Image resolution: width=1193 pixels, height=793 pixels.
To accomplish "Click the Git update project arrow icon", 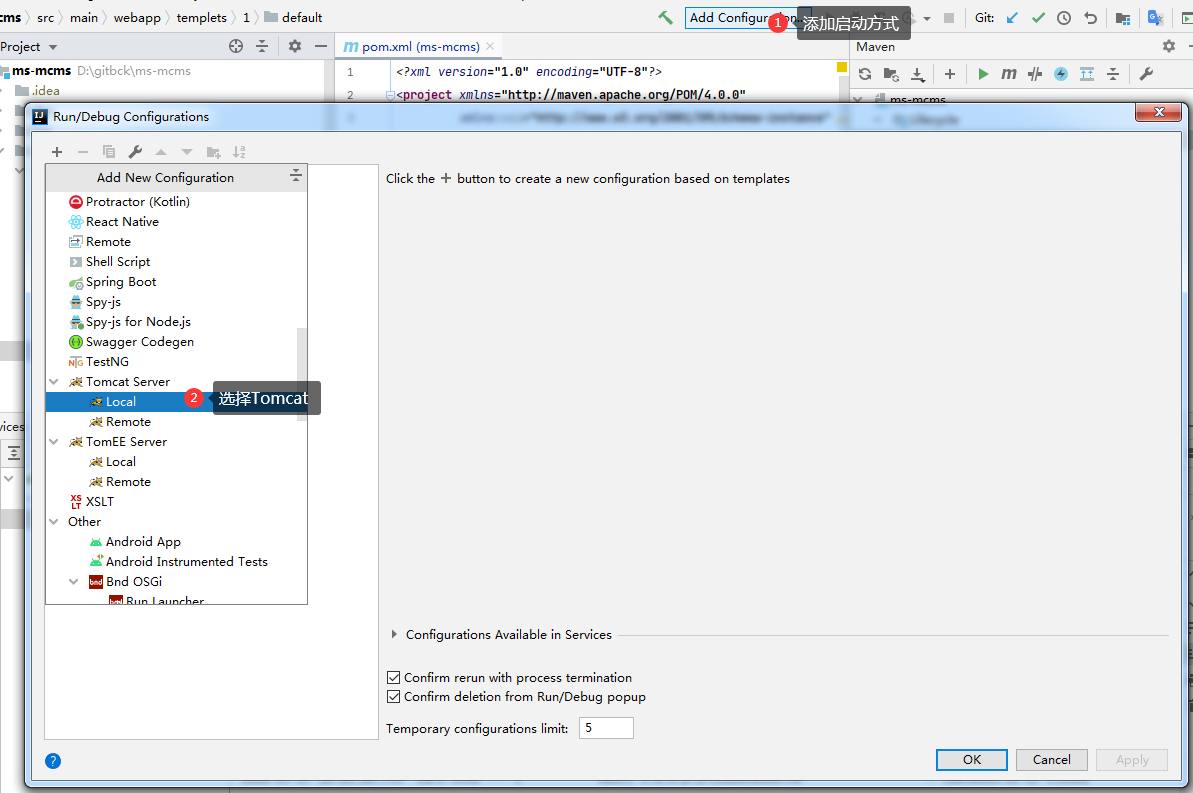I will [1012, 18].
